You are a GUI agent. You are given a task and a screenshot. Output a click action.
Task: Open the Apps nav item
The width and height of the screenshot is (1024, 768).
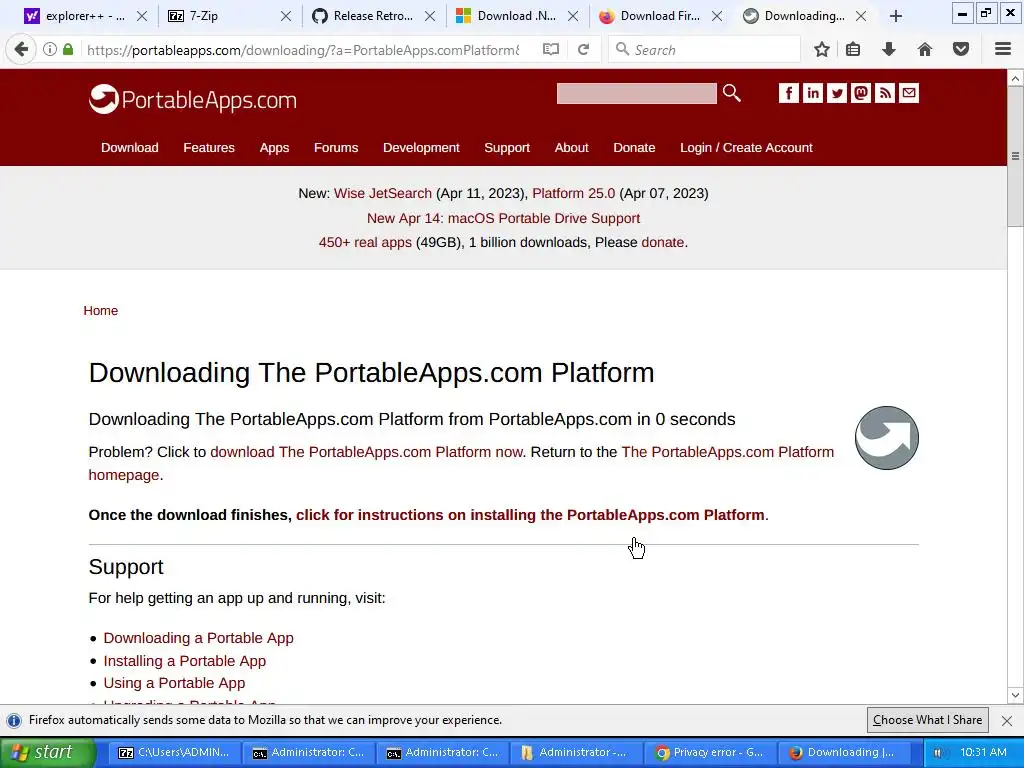[x=274, y=148]
